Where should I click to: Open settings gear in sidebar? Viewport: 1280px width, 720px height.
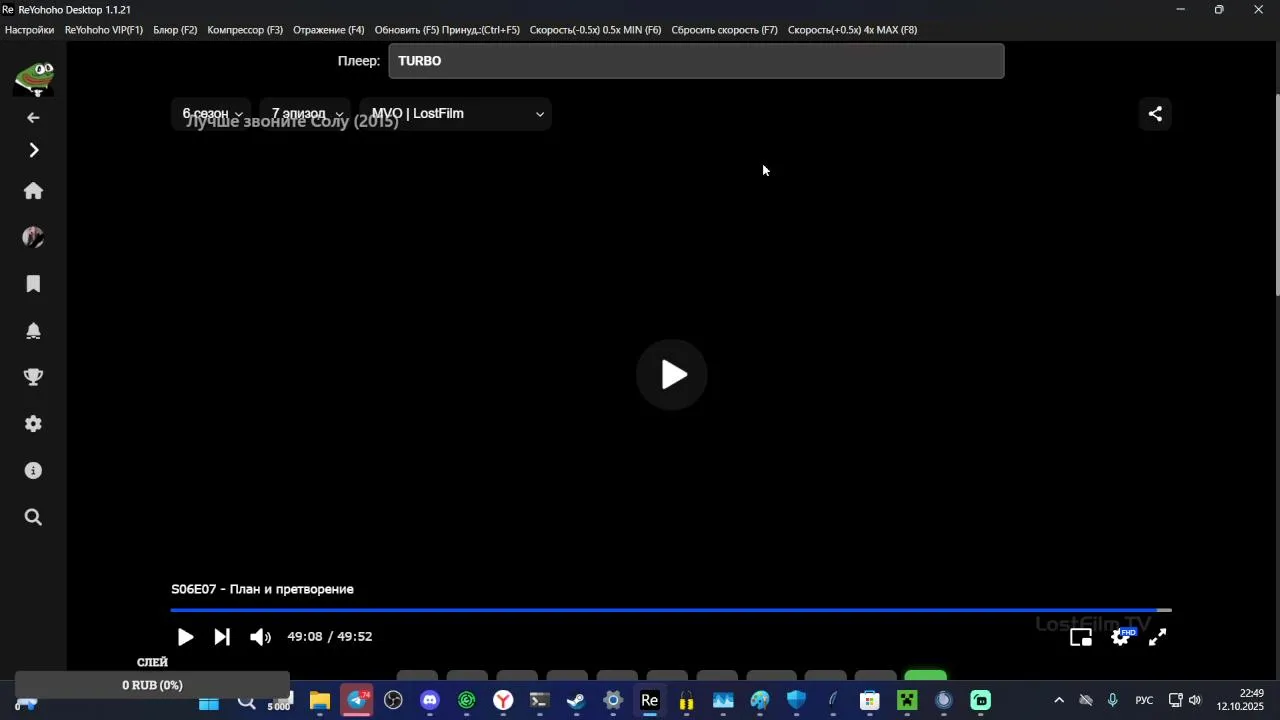[33, 424]
